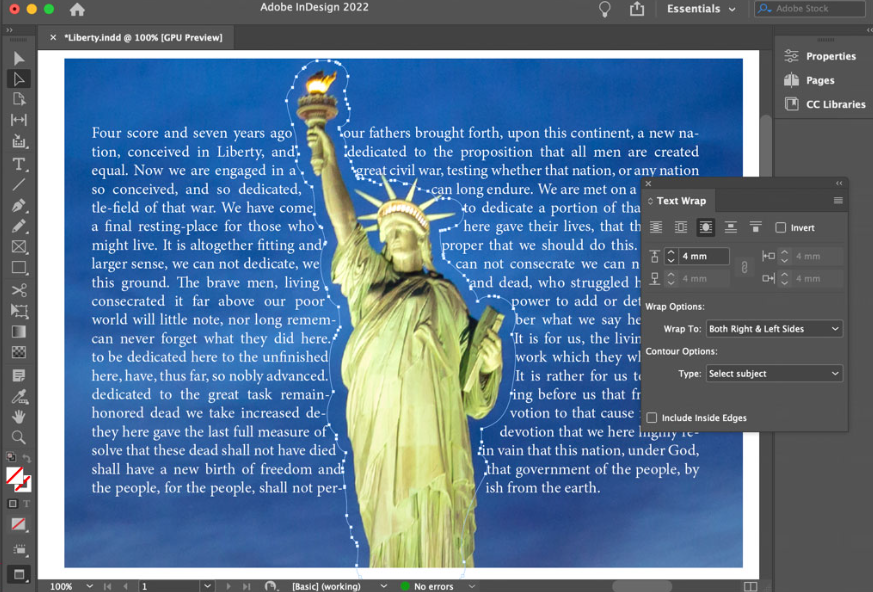Select the Type tool
Screen dimensions: 873x592
18,162
